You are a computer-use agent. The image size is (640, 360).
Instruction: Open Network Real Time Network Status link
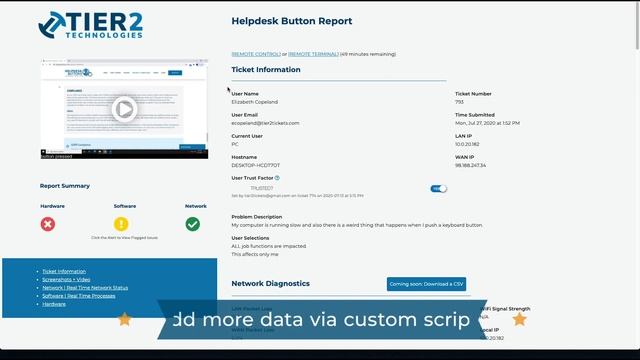(x=85, y=288)
